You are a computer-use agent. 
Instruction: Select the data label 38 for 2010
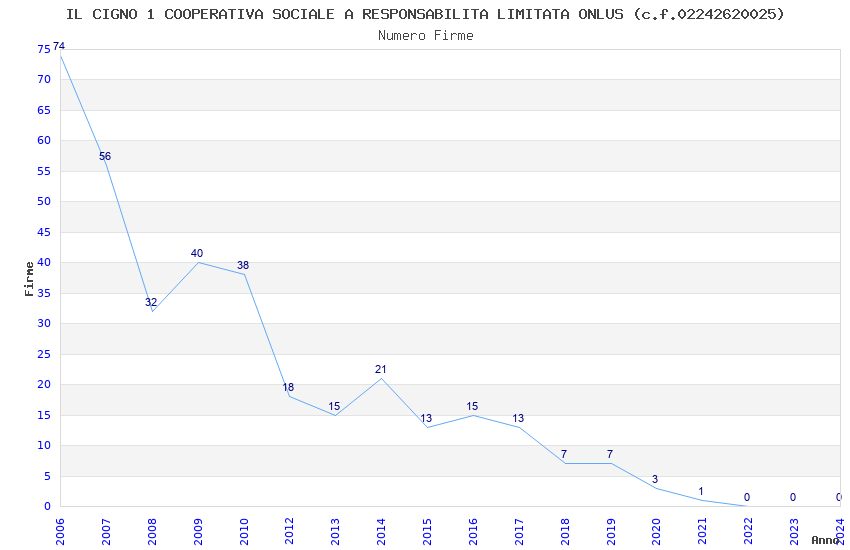[243, 265]
